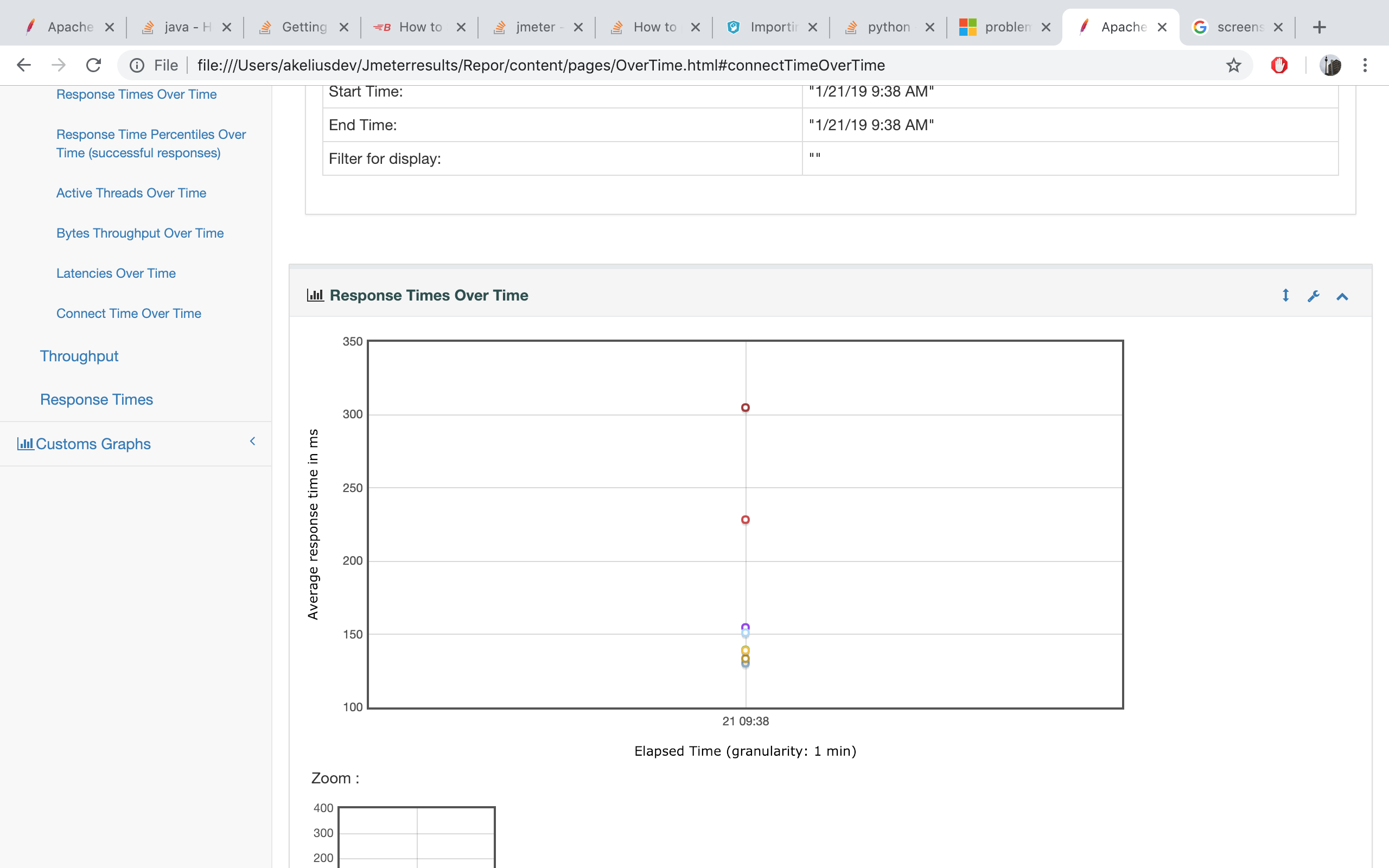Open the Chrome three-dot menu
Viewport: 1389px width, 868px height.
1365,66
